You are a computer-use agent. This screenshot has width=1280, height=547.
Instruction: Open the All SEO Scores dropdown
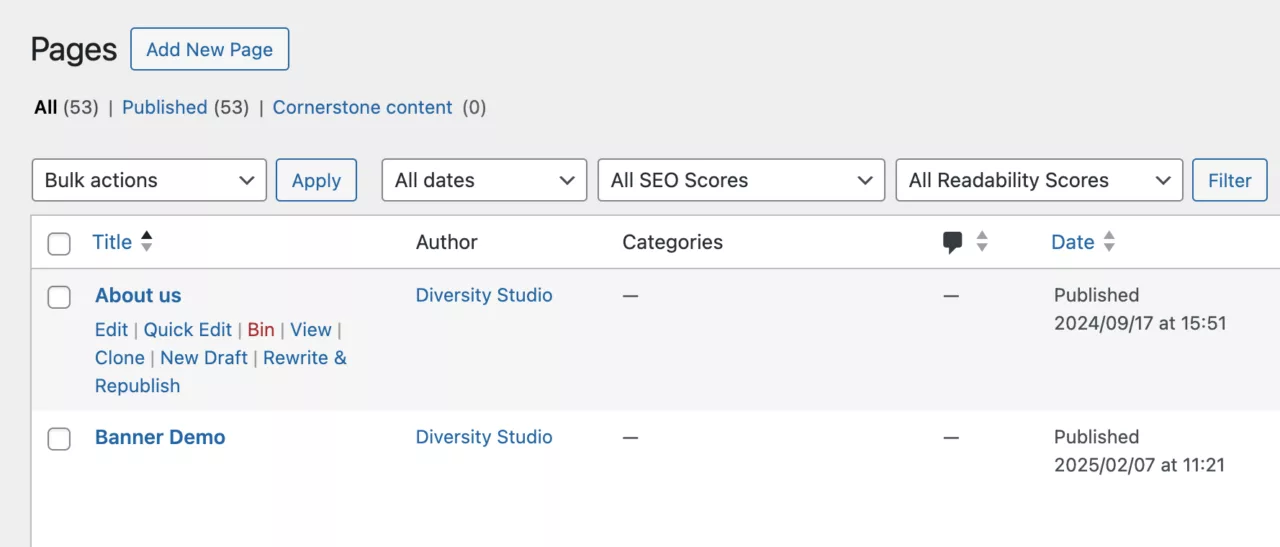740,180
